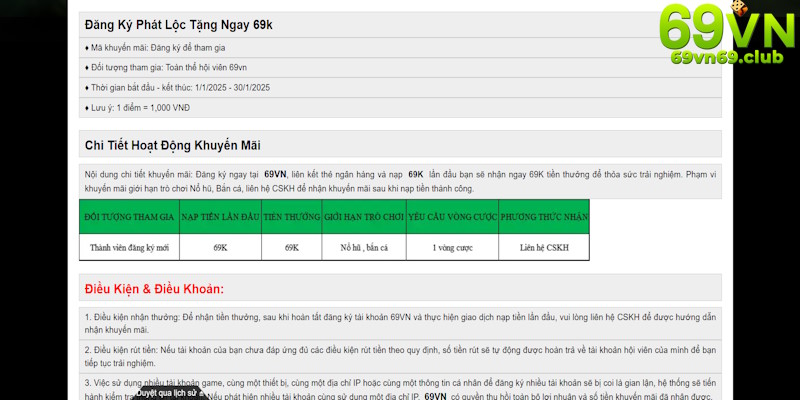
Task: Click the "Nổ hũ , bắn cá" table cell
Action: click(364, 247)
